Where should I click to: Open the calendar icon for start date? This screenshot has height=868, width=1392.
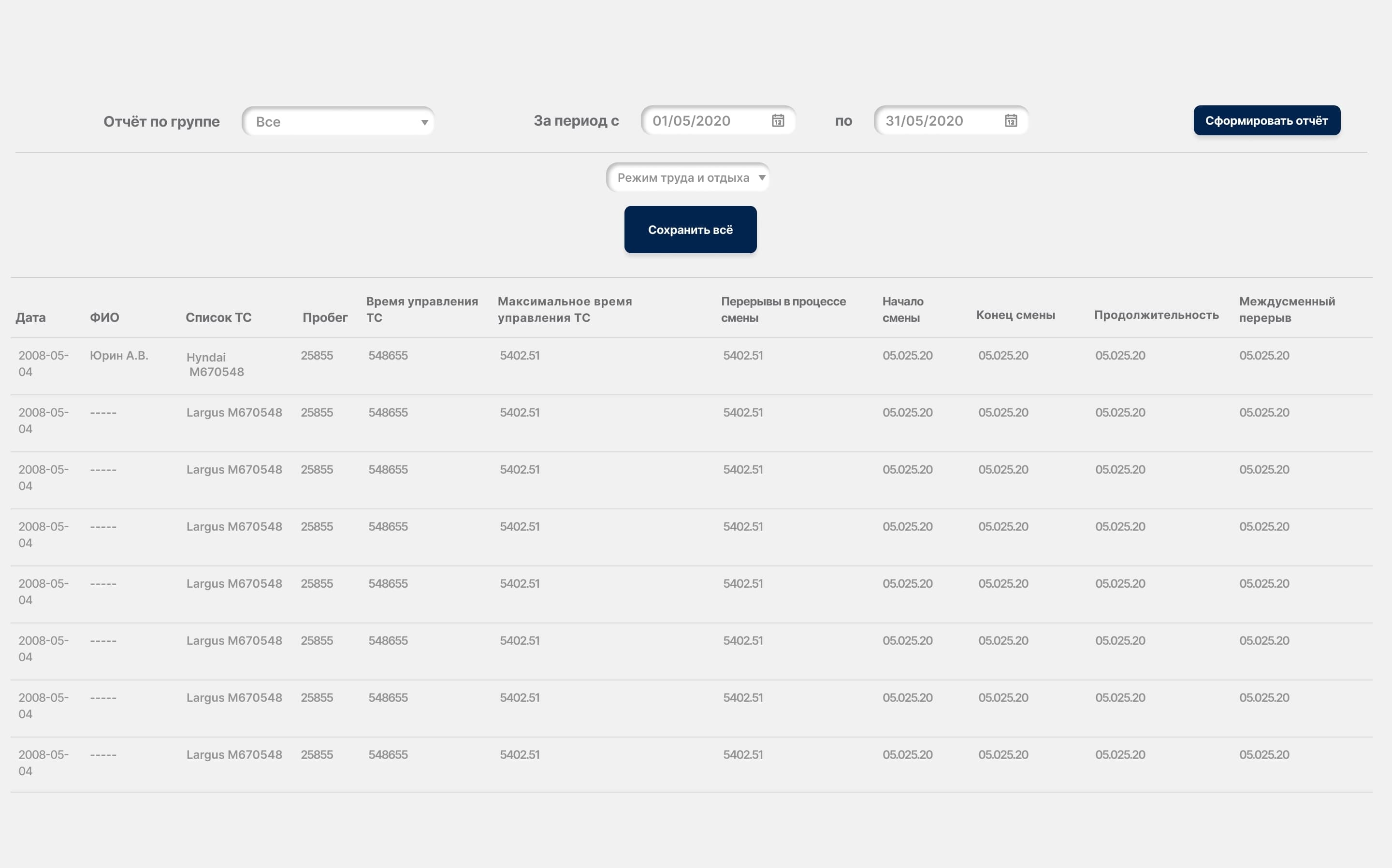tap(777, 120)
